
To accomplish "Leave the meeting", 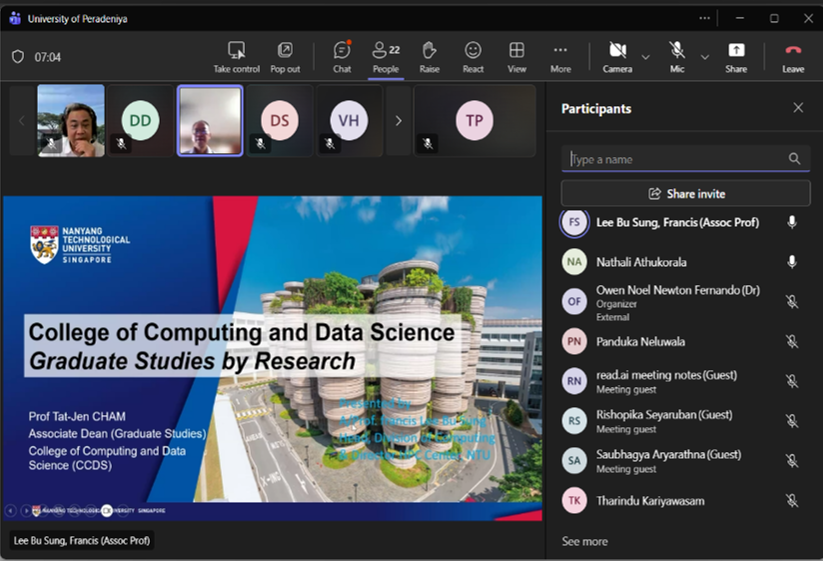I will click(x=793, y=57).
